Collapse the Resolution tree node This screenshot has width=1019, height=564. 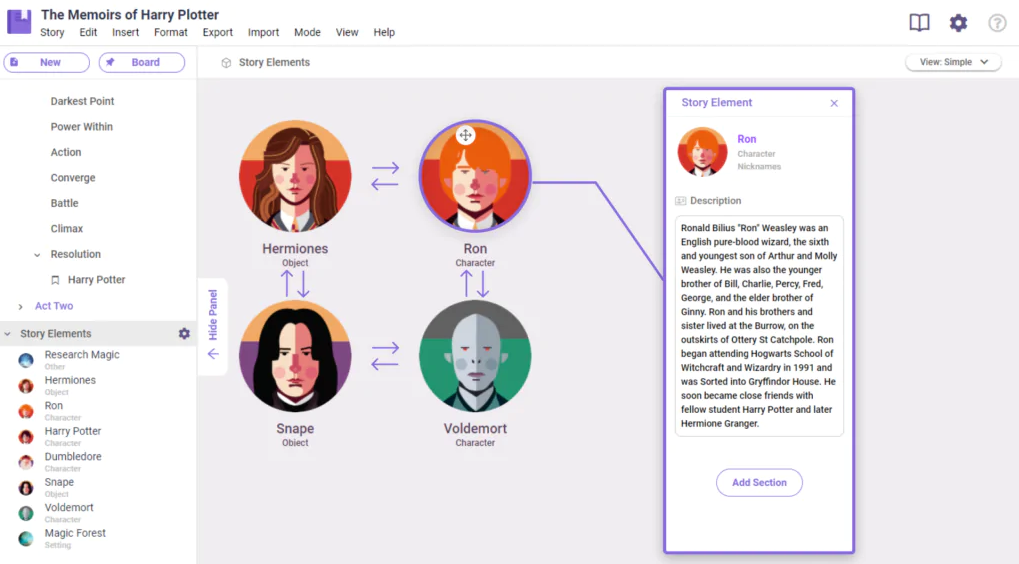point(37,255)
